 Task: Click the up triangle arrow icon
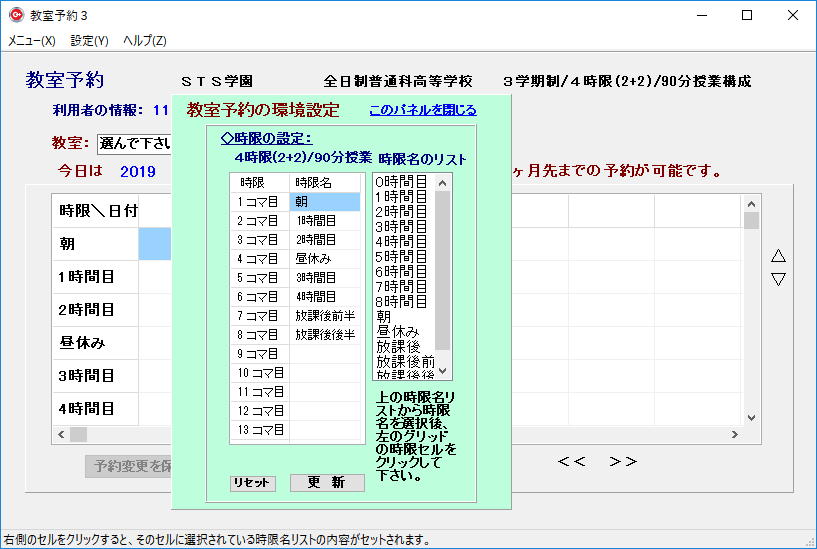(778, 256)
